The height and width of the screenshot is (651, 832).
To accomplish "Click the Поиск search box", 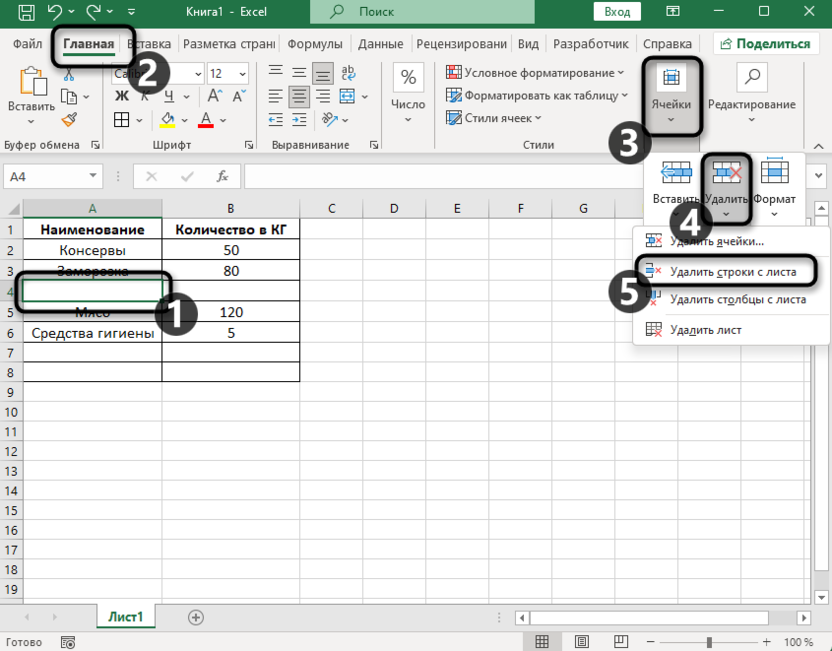I will point(422,12).
